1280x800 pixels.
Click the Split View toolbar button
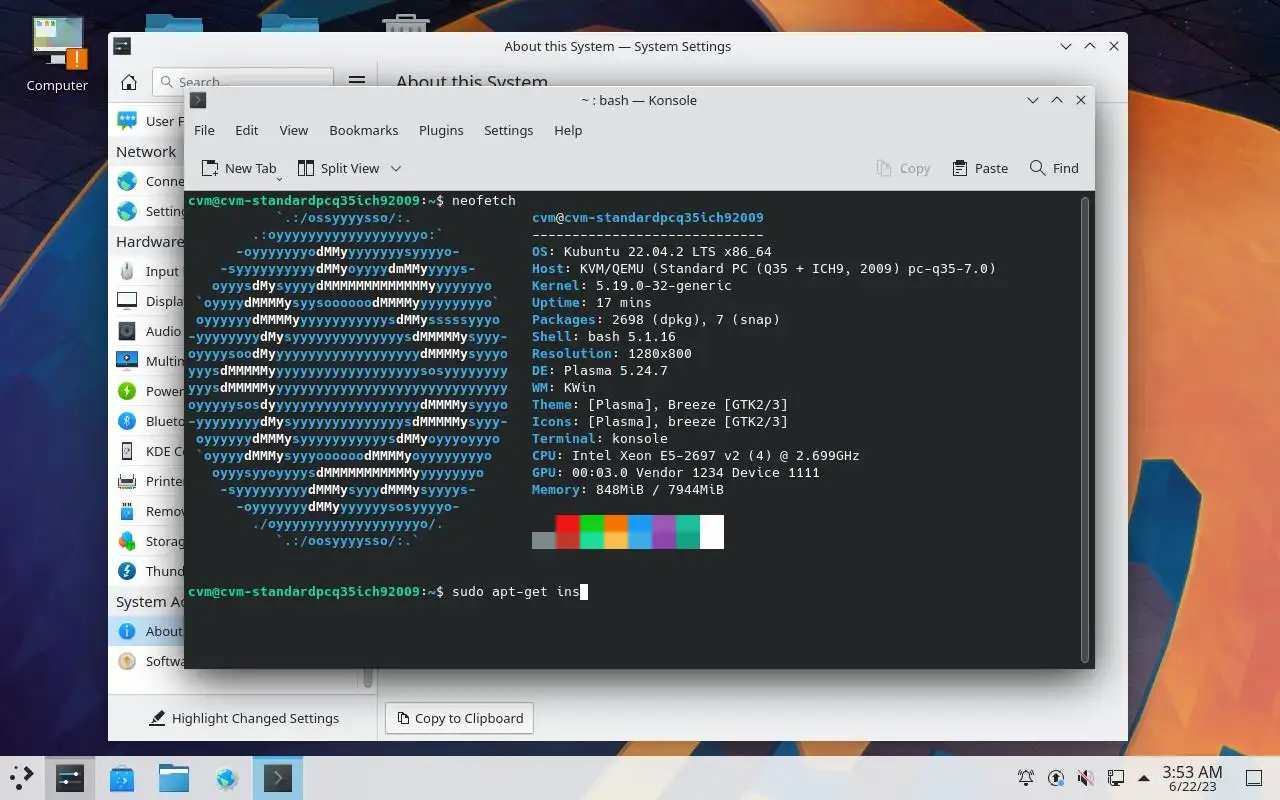[338, 168]
